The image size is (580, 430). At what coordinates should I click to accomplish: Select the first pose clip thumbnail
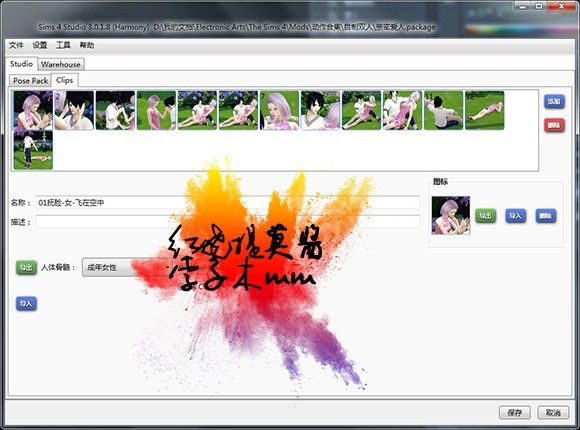tap(33, 110)
